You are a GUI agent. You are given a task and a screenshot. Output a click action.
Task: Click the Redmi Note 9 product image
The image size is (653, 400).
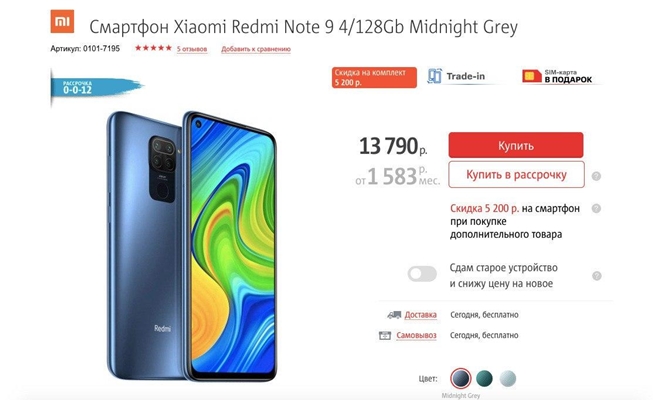click(x=192, y=246)
